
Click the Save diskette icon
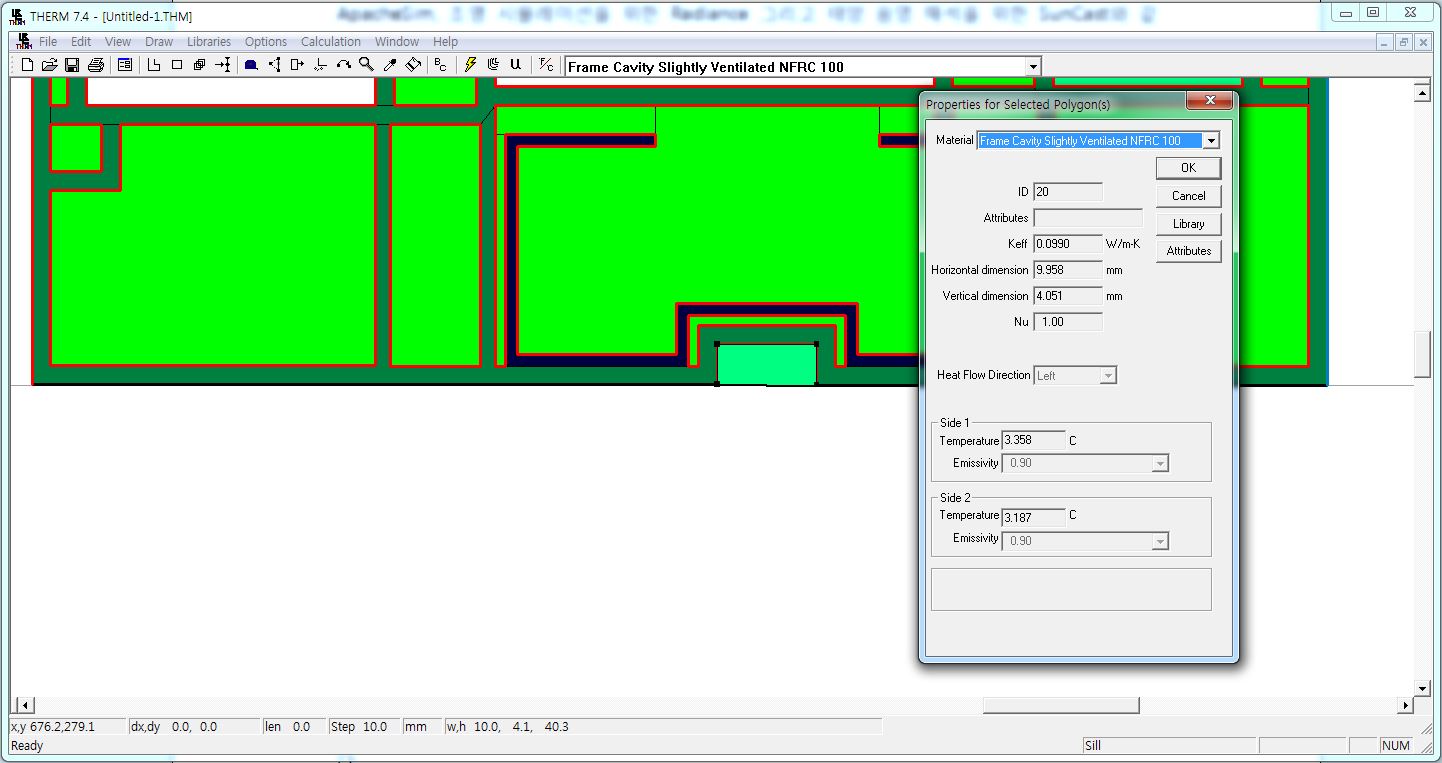pyautogui.click(x=72, y=65)
